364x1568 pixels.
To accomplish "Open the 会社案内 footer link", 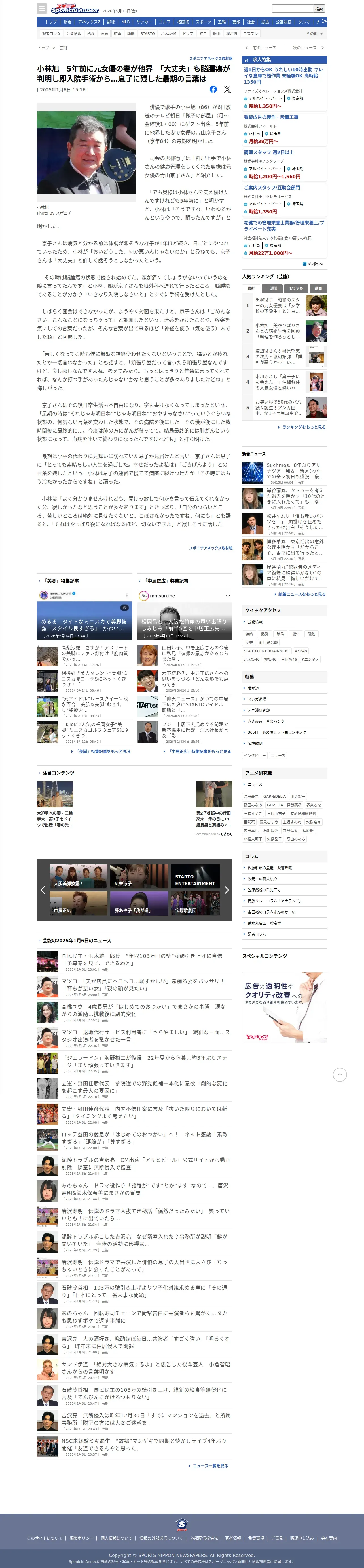I will coord(329,1538).
